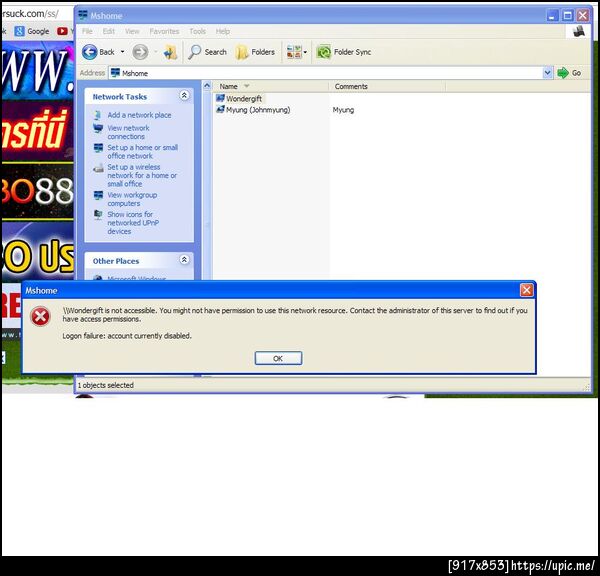This screenshot has height=576, width=600.
Task: Click the green Go arrow
Action: [x=563, y=73]
